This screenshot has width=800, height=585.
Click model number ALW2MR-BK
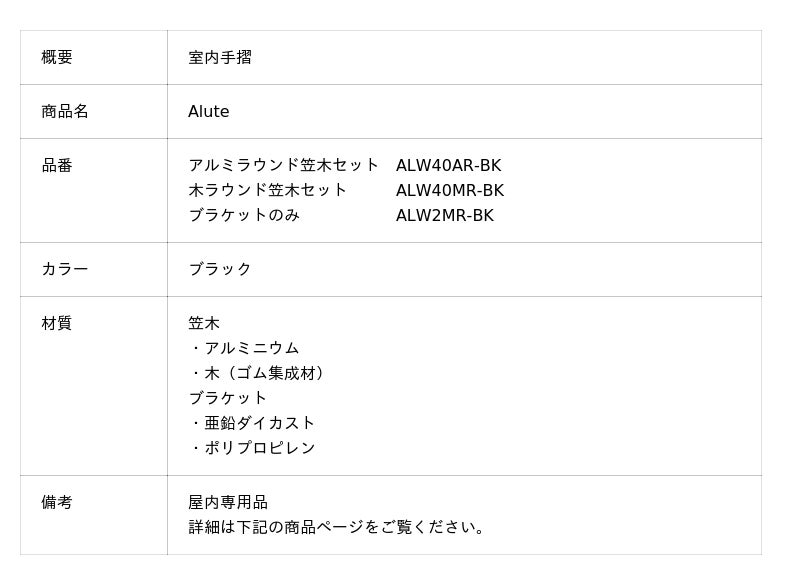pyautogui.click(x=444, y=215)
